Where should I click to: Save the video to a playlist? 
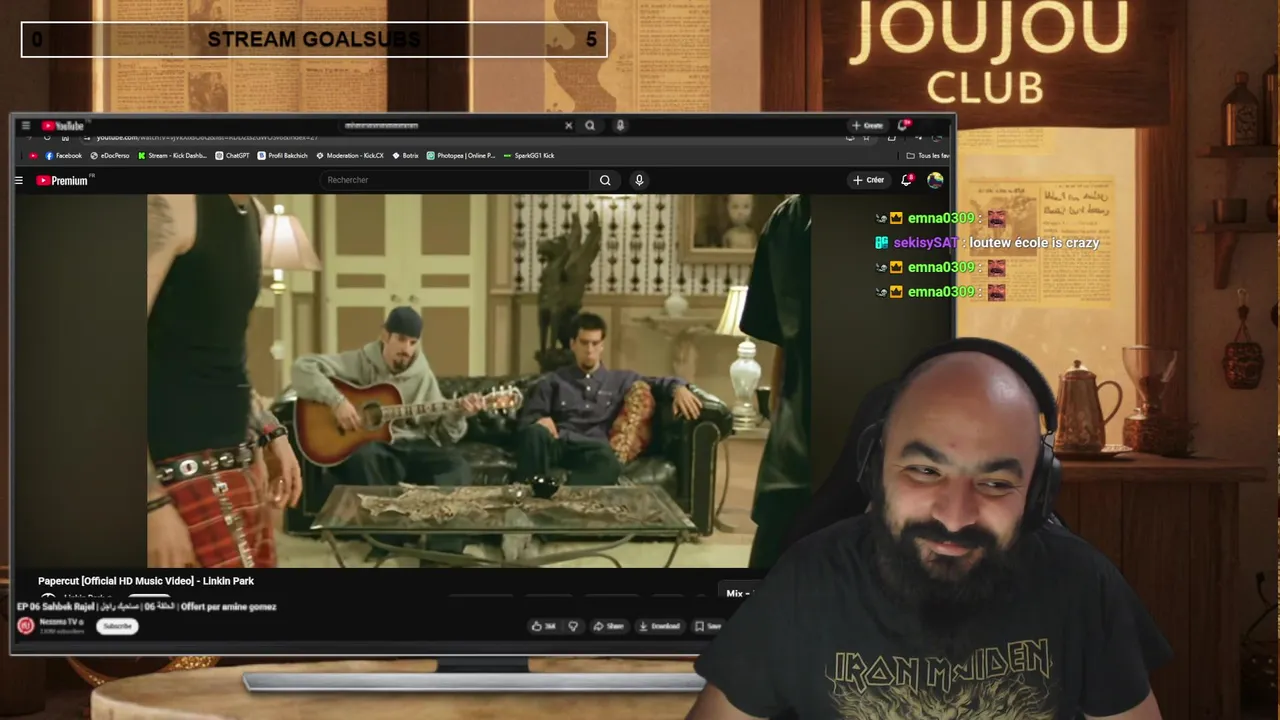coord(708,626)
